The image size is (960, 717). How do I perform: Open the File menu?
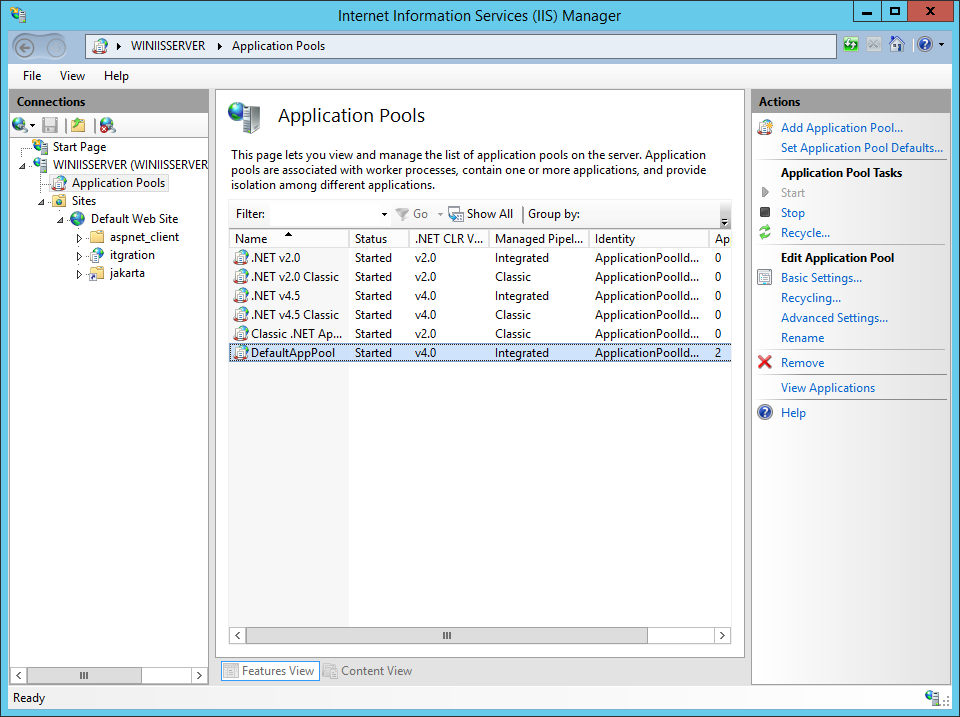point(32,76)
